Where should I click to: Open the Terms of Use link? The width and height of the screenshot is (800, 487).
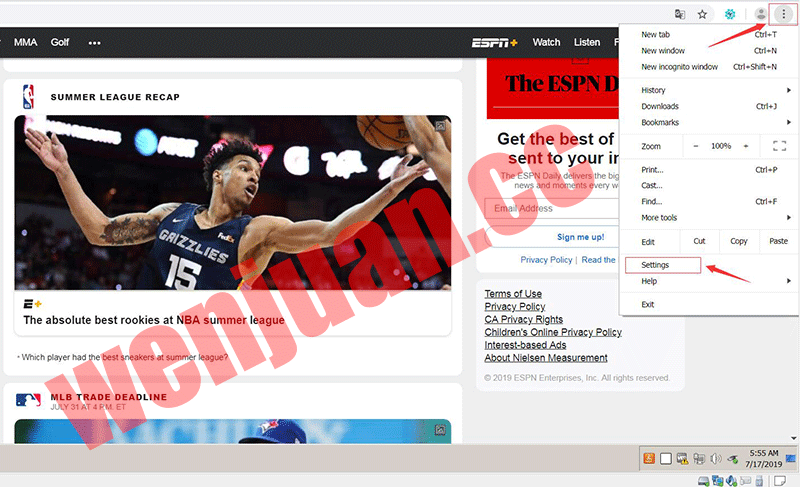tap(513, 294)
